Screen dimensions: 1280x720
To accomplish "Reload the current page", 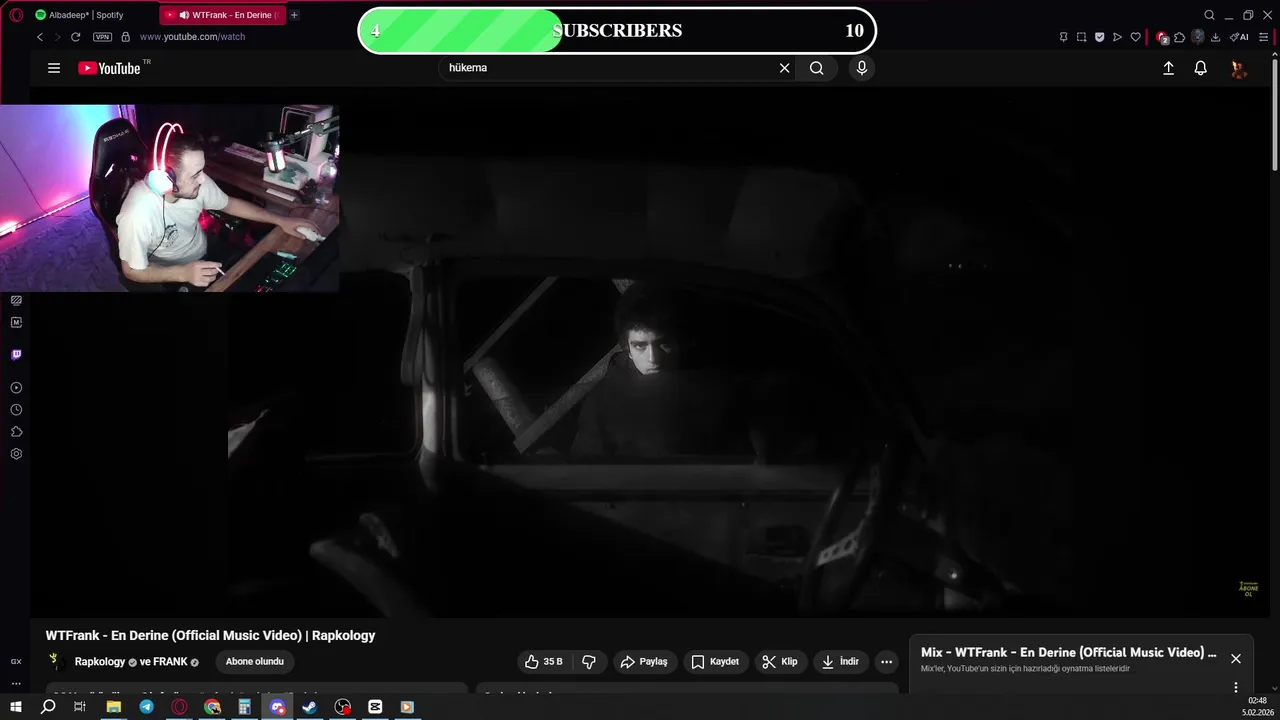I will pyautogui.click(x=75, y=37).
